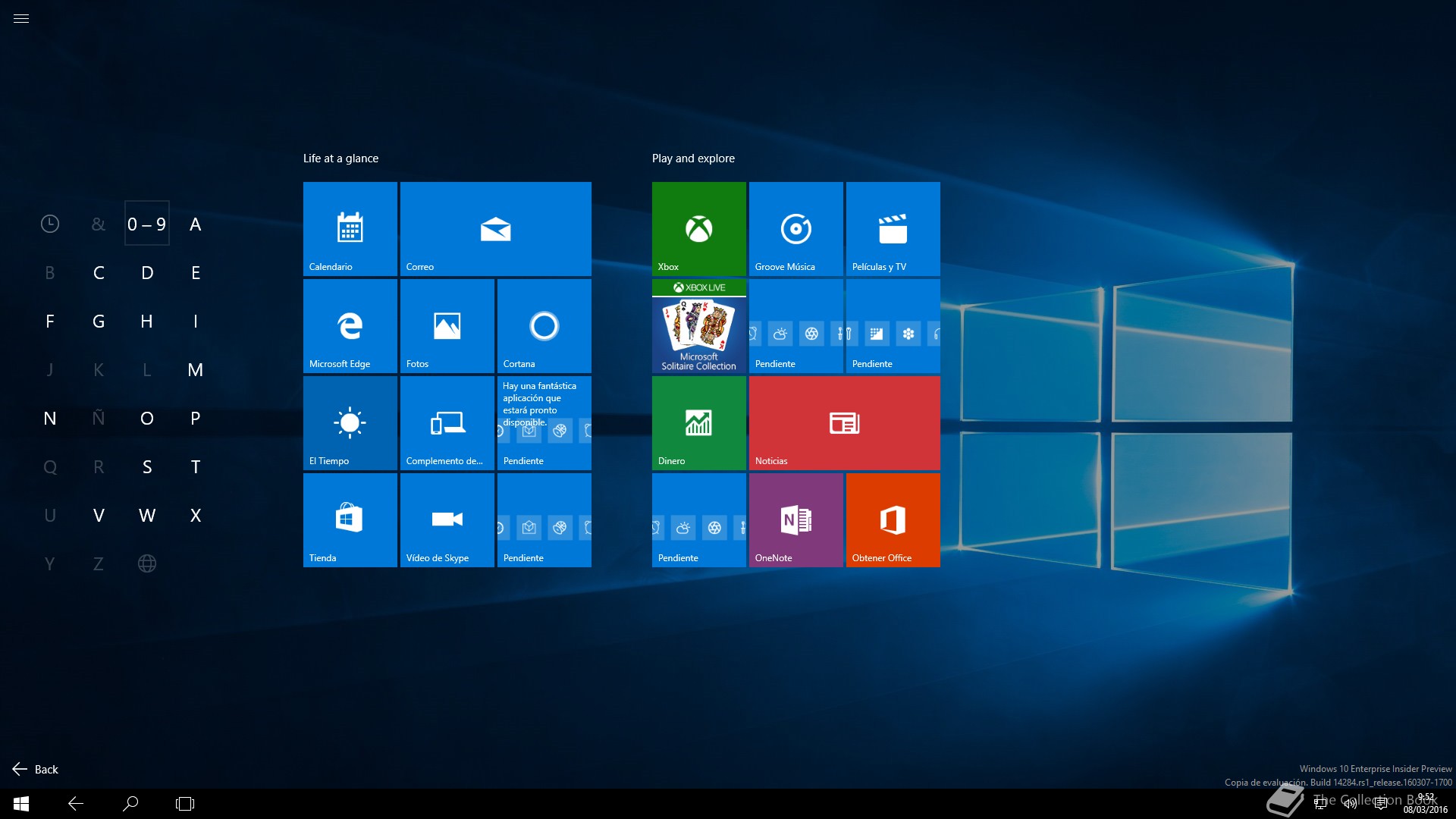Click the Pendiente tile below Películas y TV
The height and width of the screenshot is (819, 1456).
click(893, 326)
